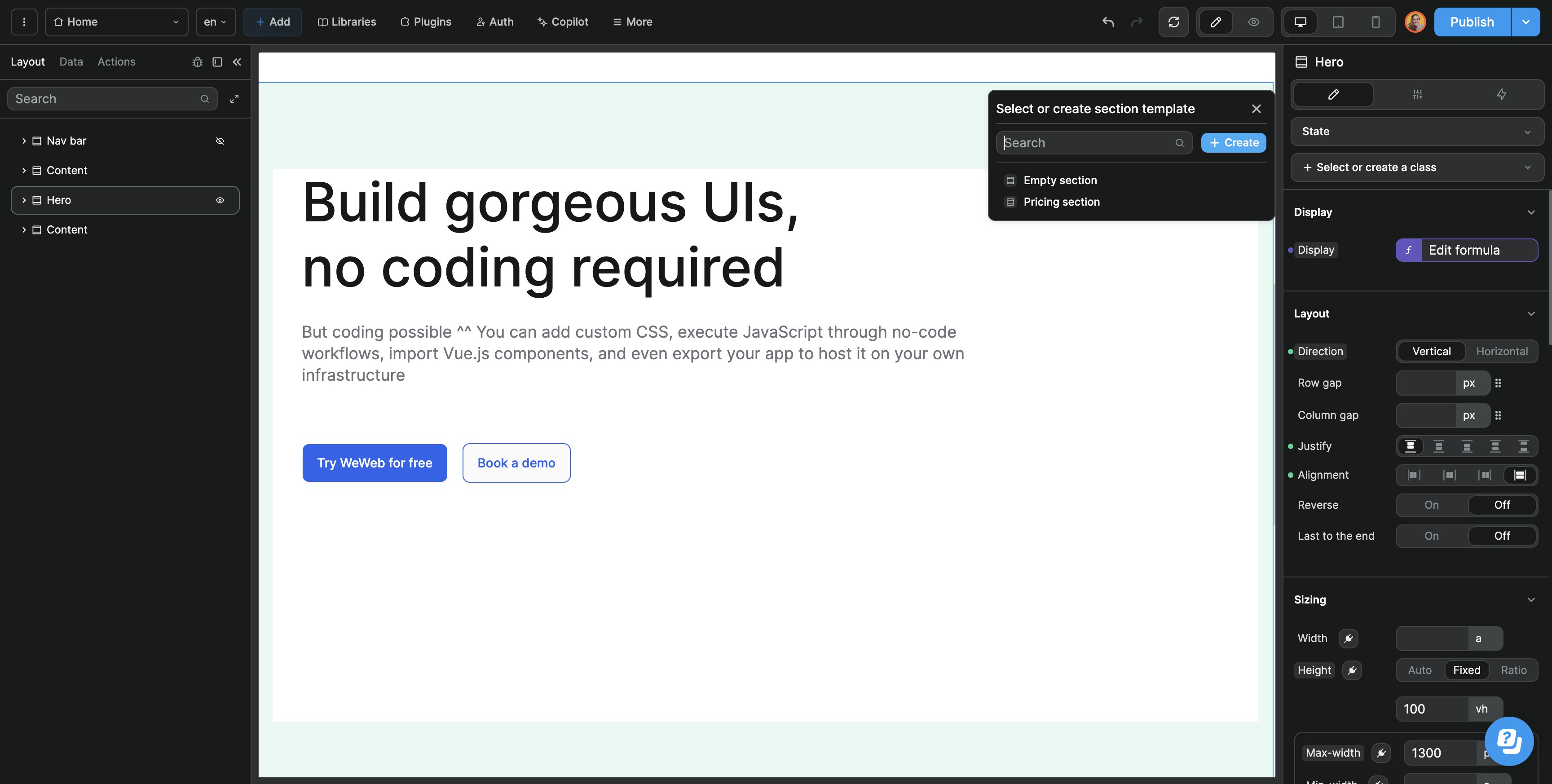Viewport: 1552px width, 784px height.
Task: Toggle Hero section visibility eye
Action: point(220,200)
